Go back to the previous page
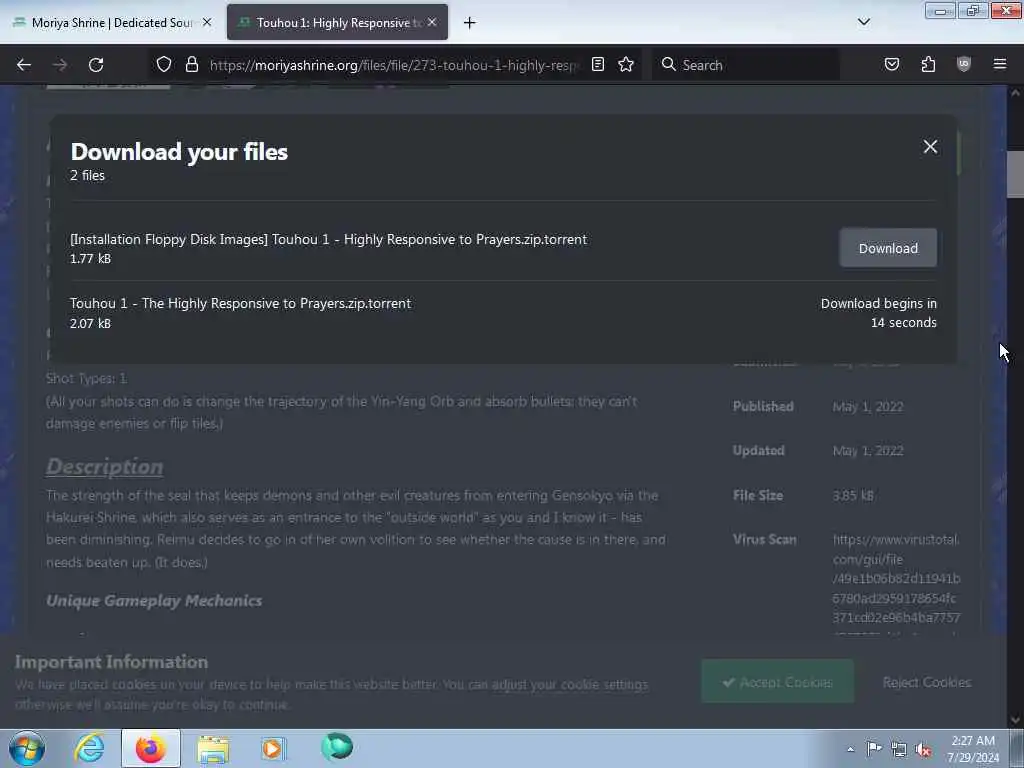This screenshot has width=1024, height=768. (24, 65)
